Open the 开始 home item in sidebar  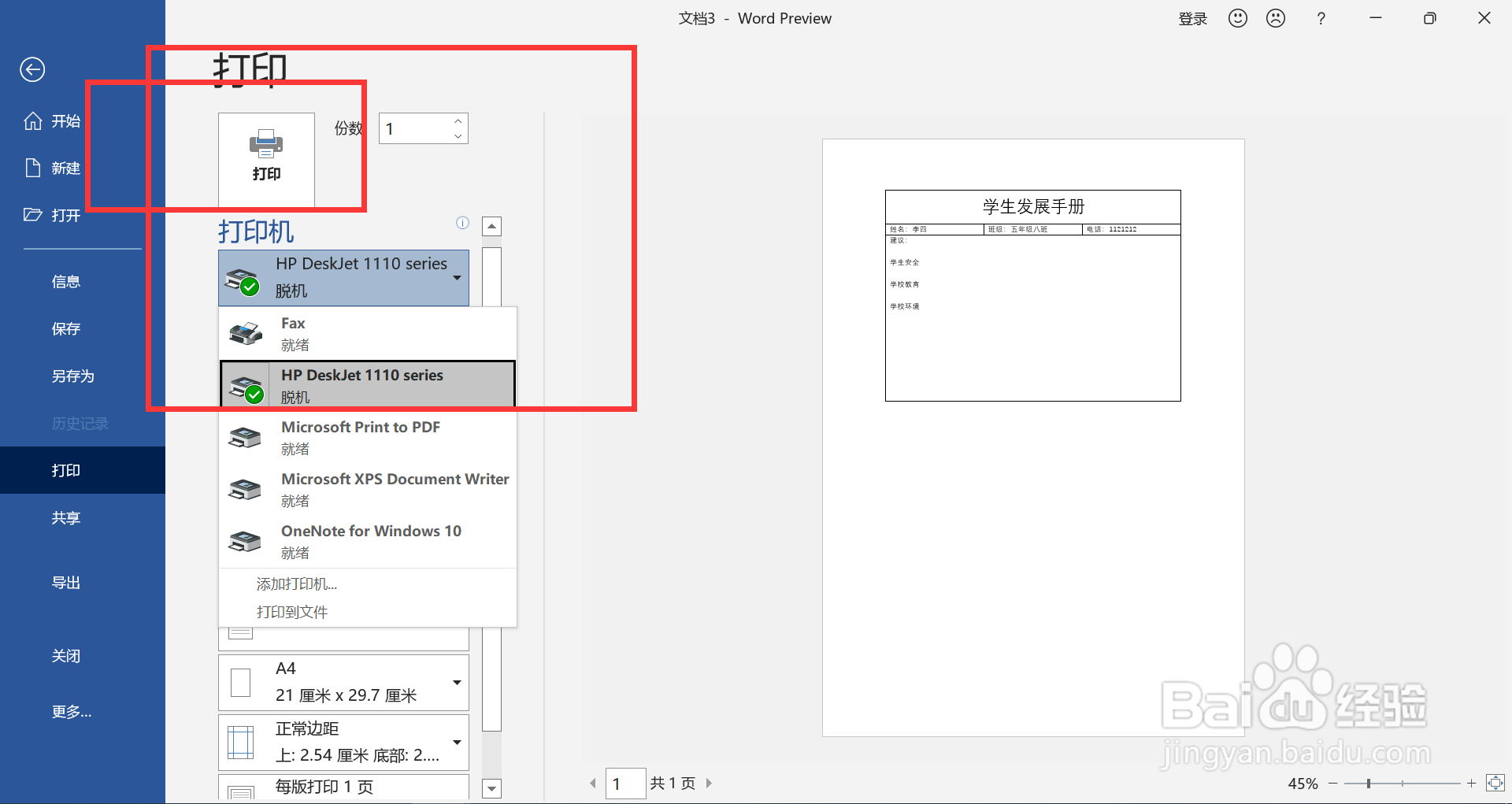tap(52, 121)
